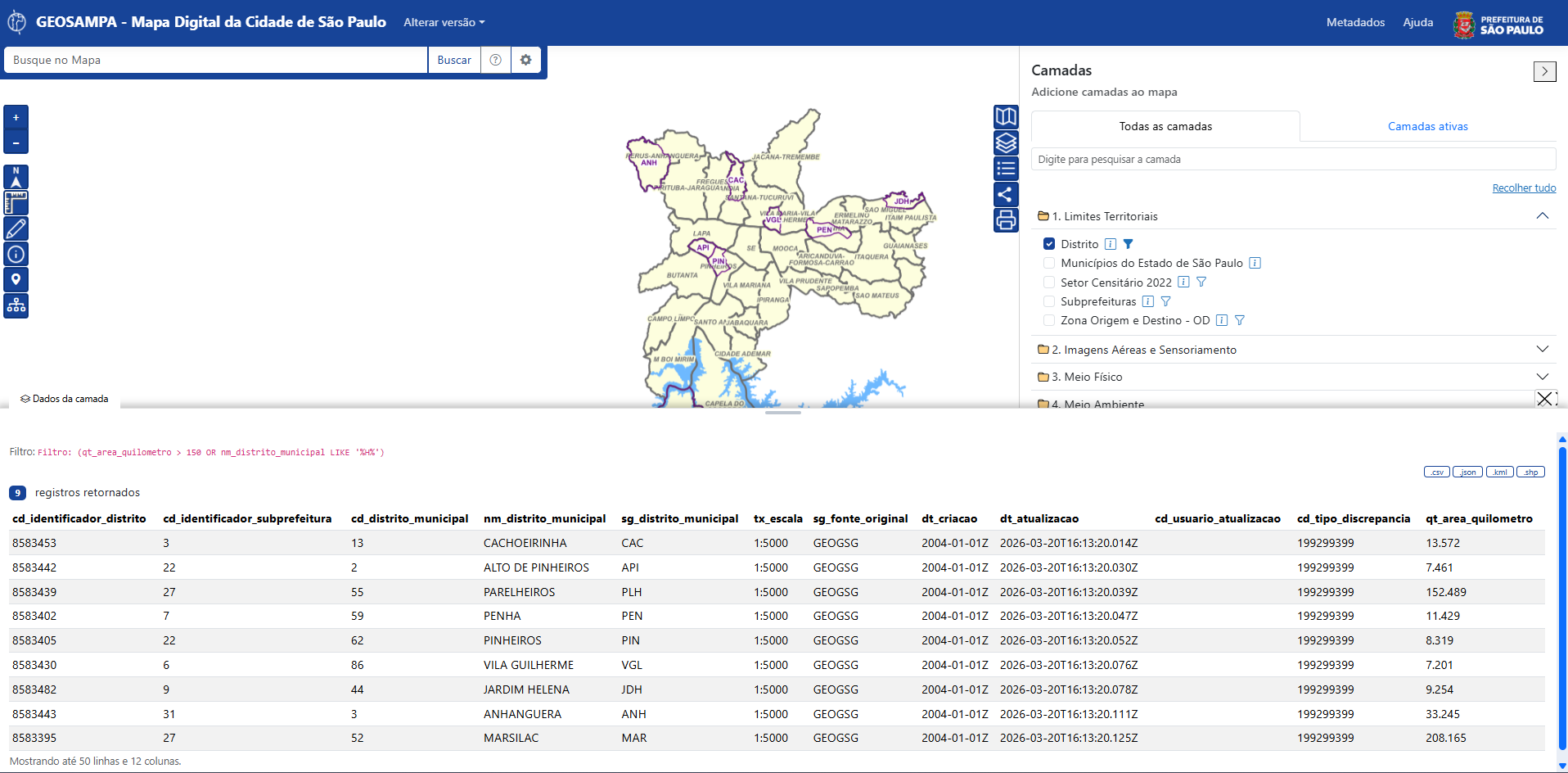Export table data as .csv
This screenshot has width=1568, height=773.
click(x=1437, y=472)
